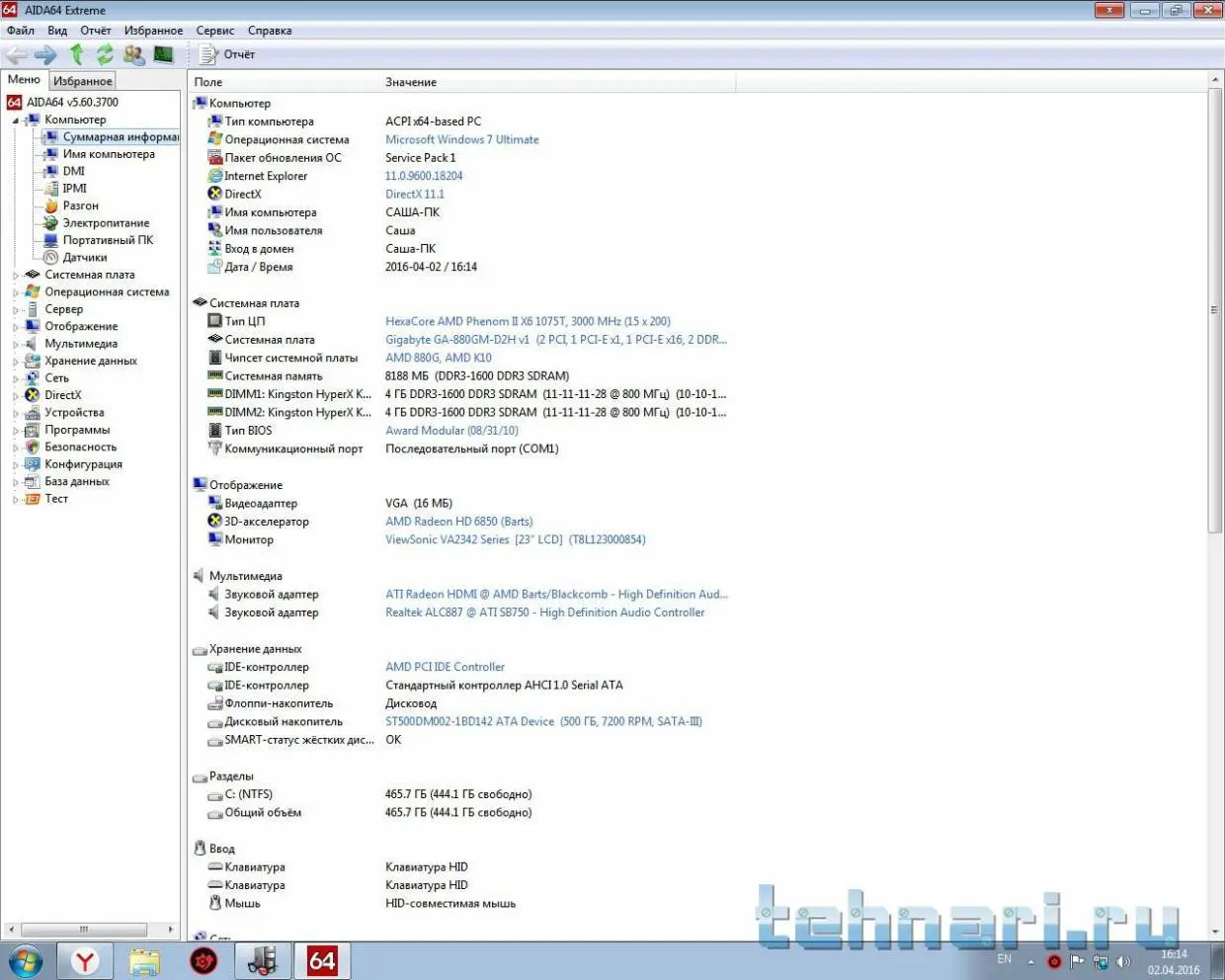Open the DirectX 11.1 link

(415, 194)
